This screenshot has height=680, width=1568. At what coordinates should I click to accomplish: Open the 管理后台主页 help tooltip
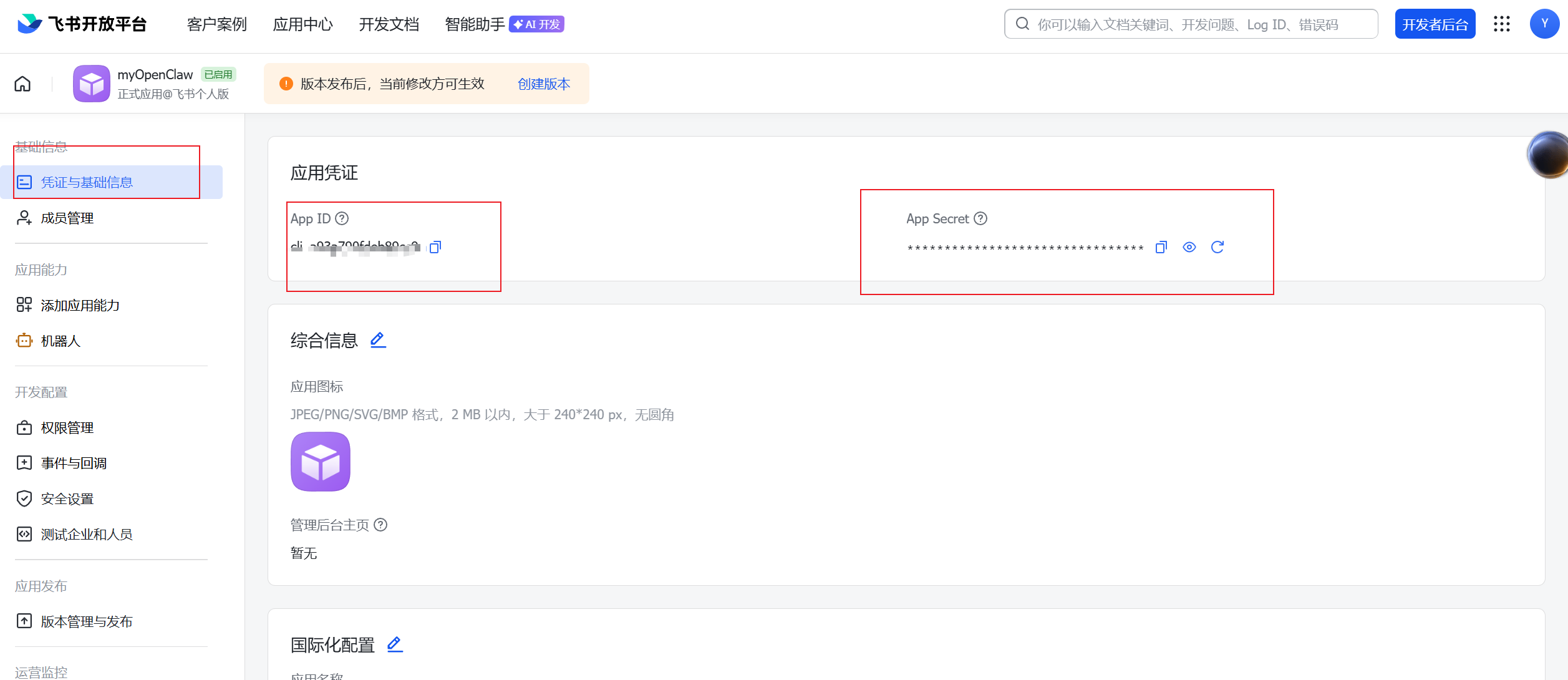point(380,525)
